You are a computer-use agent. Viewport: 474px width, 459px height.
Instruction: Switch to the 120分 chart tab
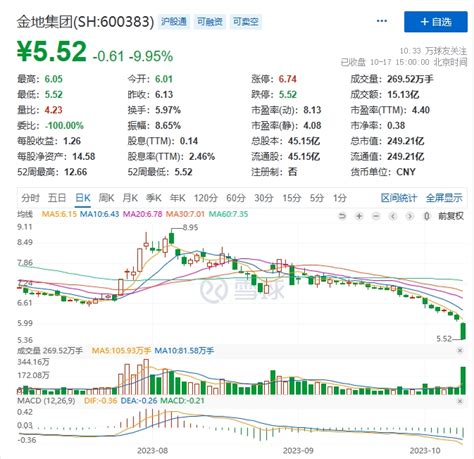[x=206, y=198]
